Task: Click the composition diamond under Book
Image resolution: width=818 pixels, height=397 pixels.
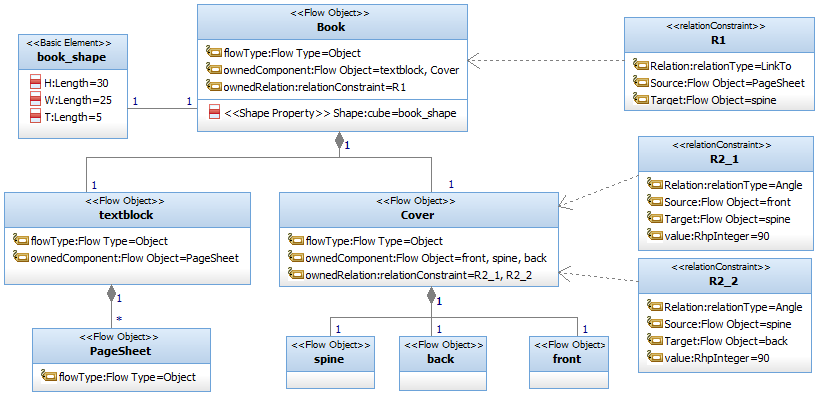Action: (340, 141)
